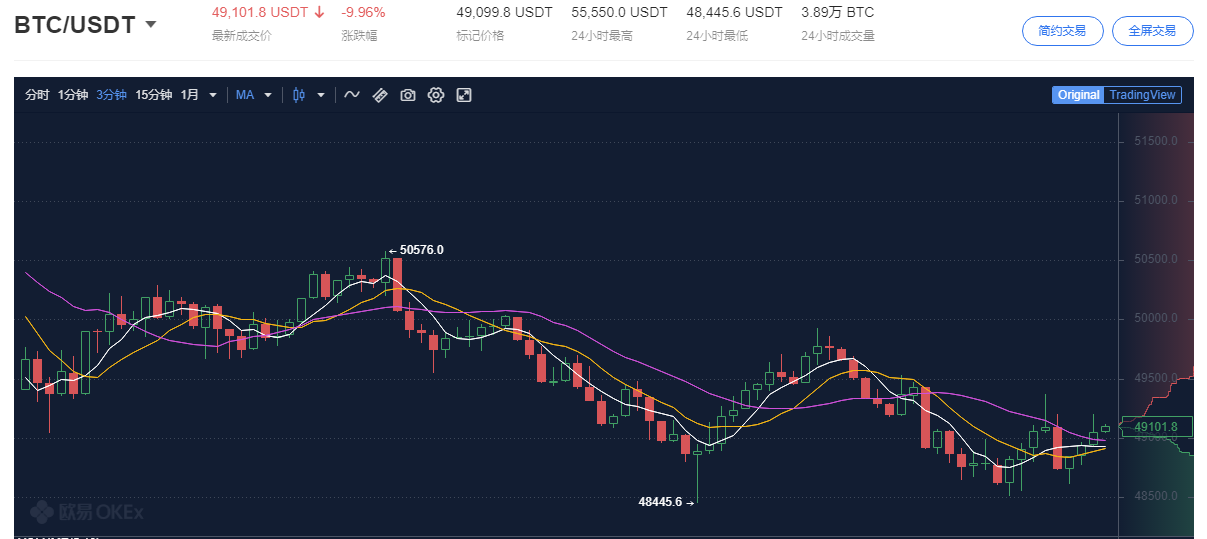Screen dimensions: 1207x539
Task: Click the candlestick chart type icon
Action: click(298, 95)
